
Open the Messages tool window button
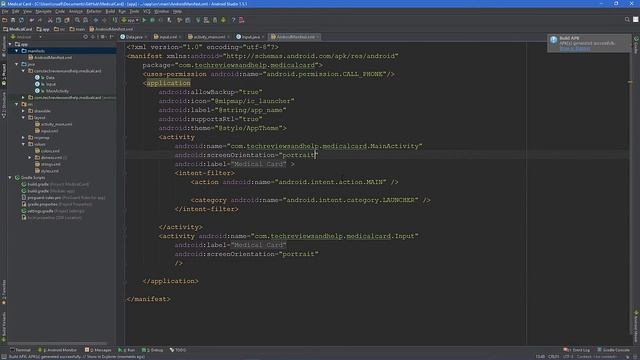coord(98,350)
